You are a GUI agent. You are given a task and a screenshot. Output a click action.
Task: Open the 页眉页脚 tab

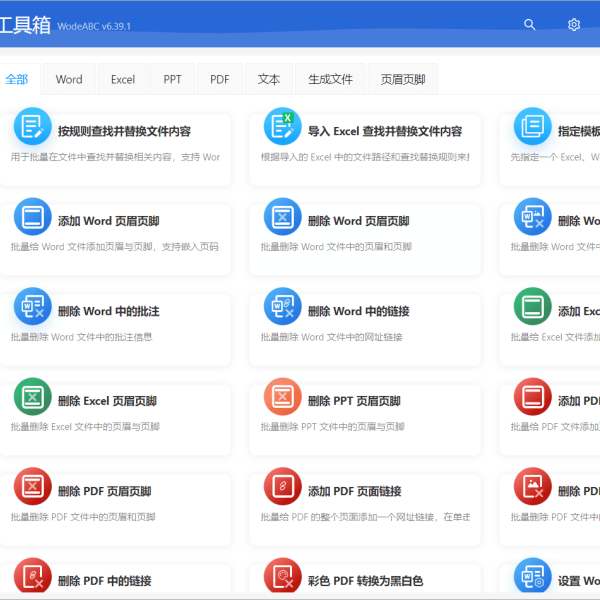403,79
